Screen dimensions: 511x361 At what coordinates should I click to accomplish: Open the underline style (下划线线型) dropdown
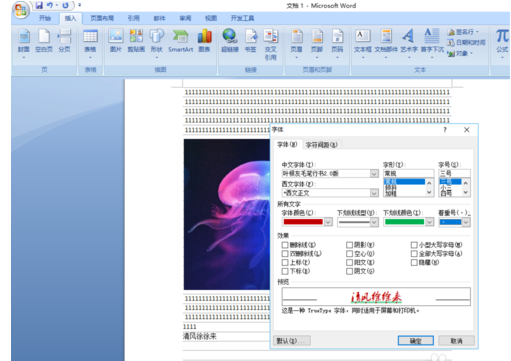[x=374, y=222]
